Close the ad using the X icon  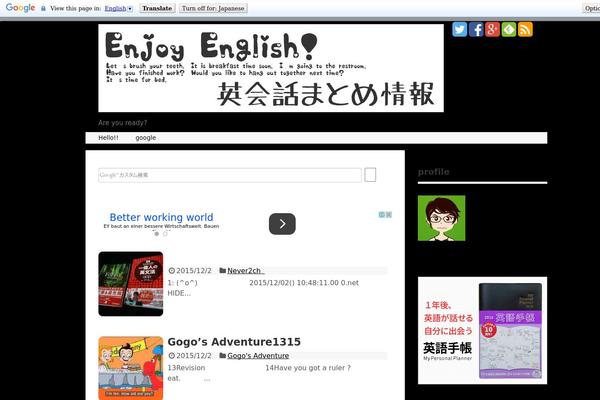pyautogui.click(x=388, y=214)
